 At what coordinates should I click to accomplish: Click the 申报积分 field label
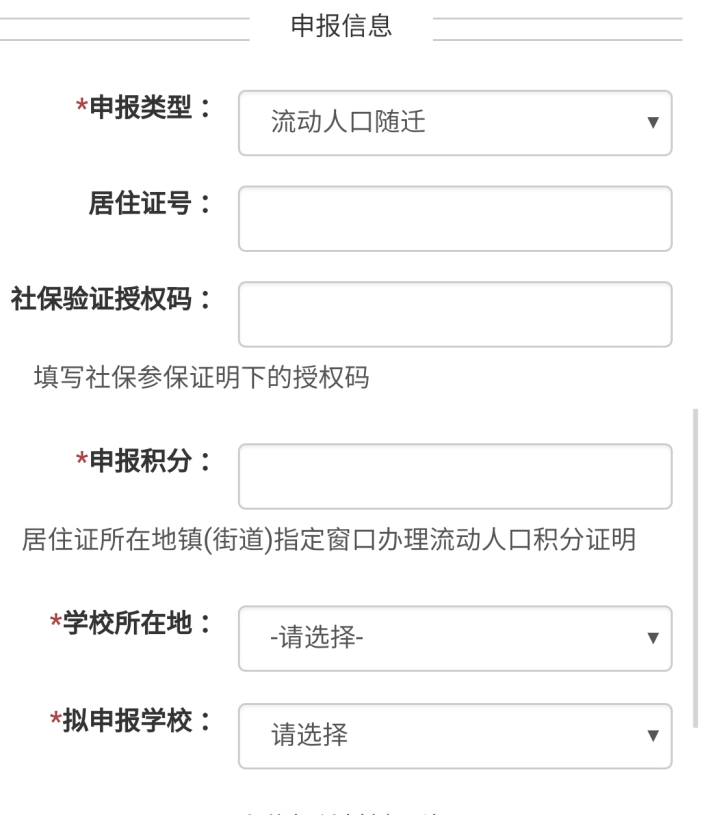point(143,461)
